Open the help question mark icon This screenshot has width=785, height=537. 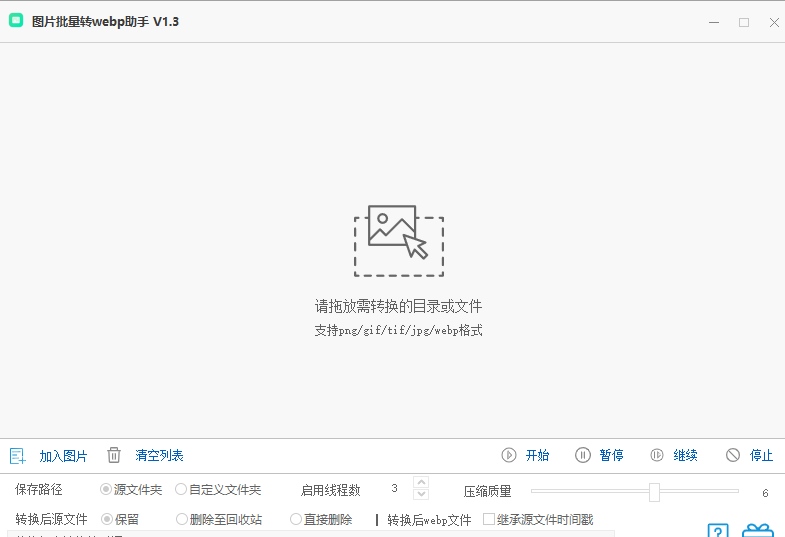coord(717,530)
